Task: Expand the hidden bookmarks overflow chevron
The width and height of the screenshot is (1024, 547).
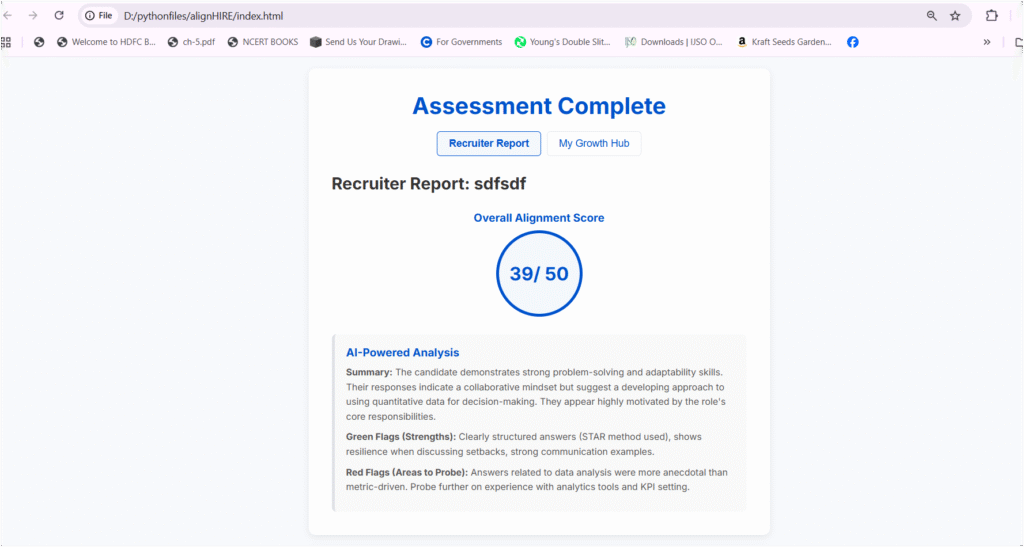Action: pos(987,42)
